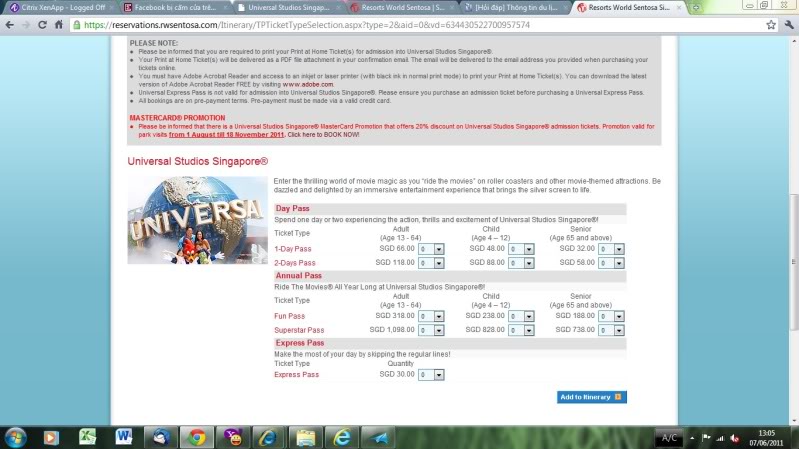
Task: Switch to the Citrix XenApp tab
Action: pos(63,8)
